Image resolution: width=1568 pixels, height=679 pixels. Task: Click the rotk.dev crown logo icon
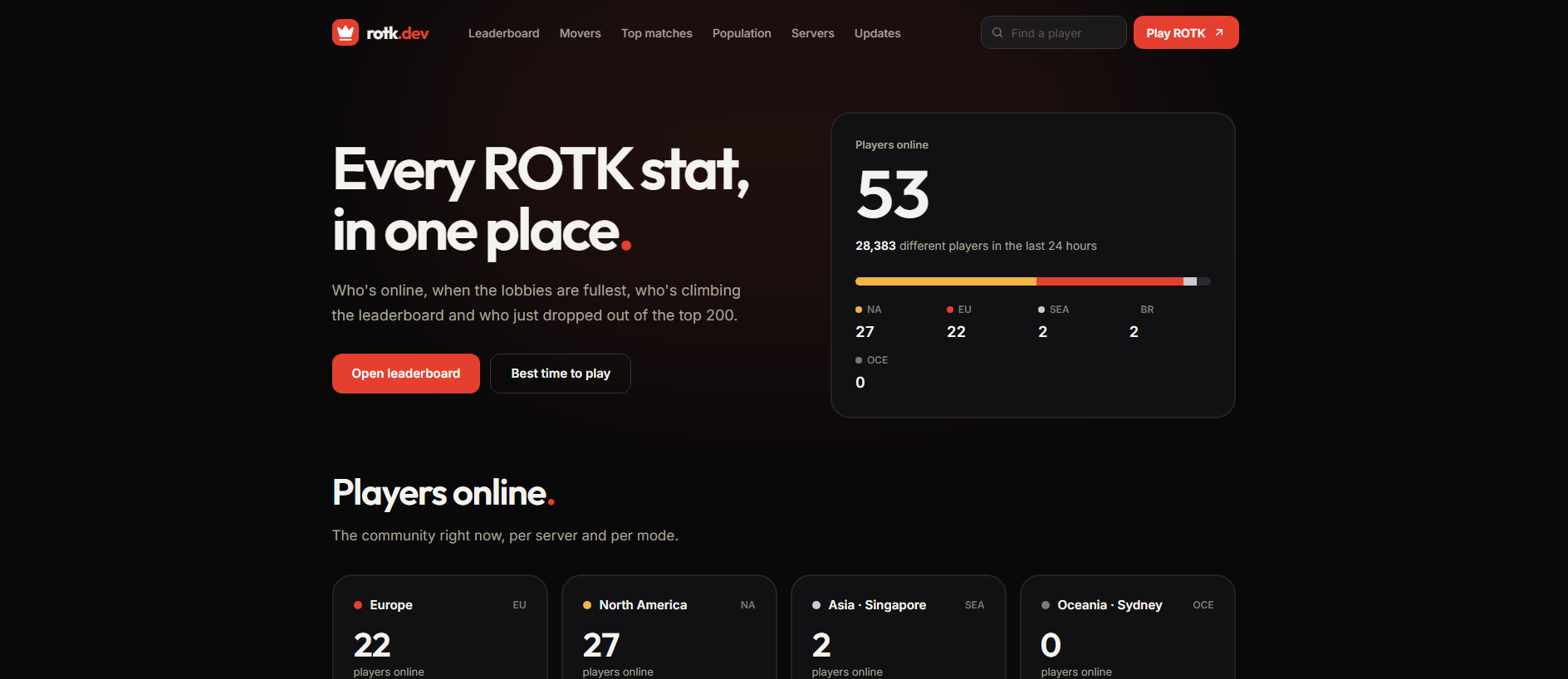[345, 32]
